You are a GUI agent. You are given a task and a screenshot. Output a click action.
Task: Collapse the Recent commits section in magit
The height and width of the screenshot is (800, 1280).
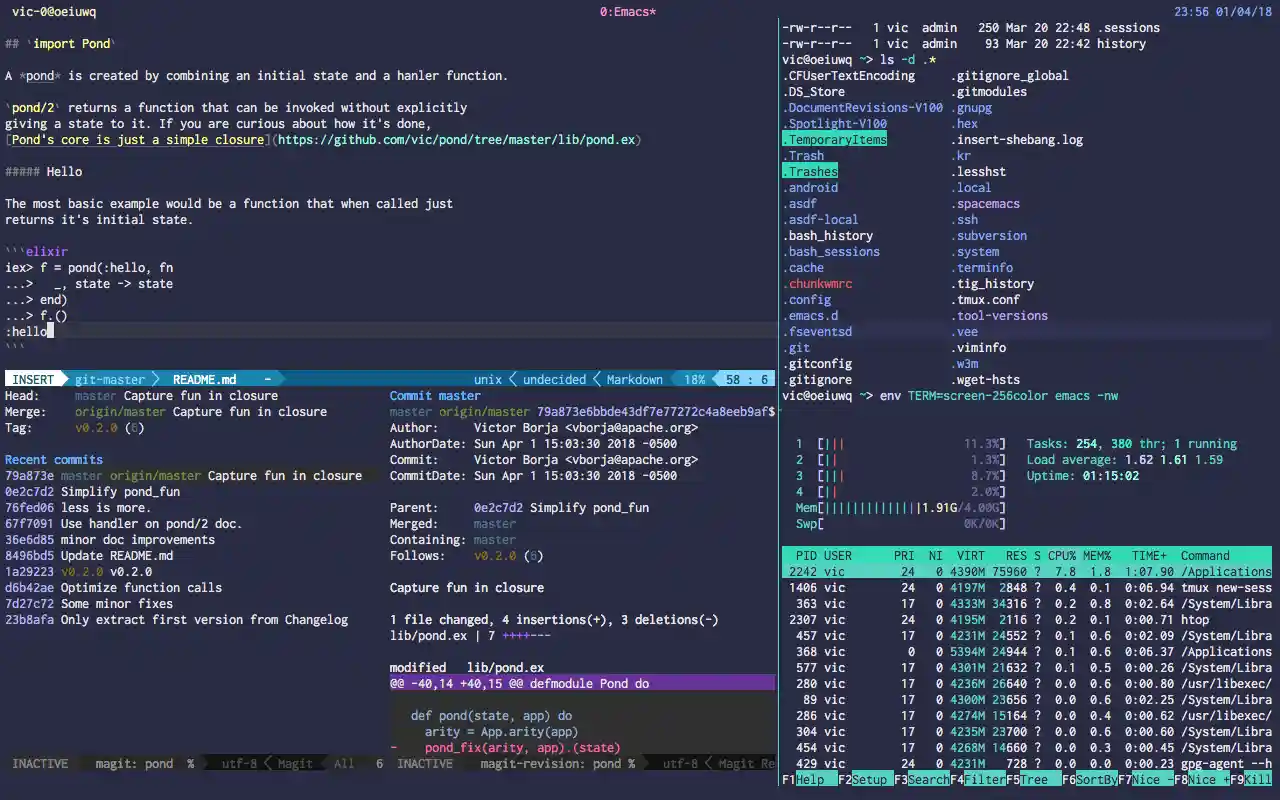pos(54,459)
